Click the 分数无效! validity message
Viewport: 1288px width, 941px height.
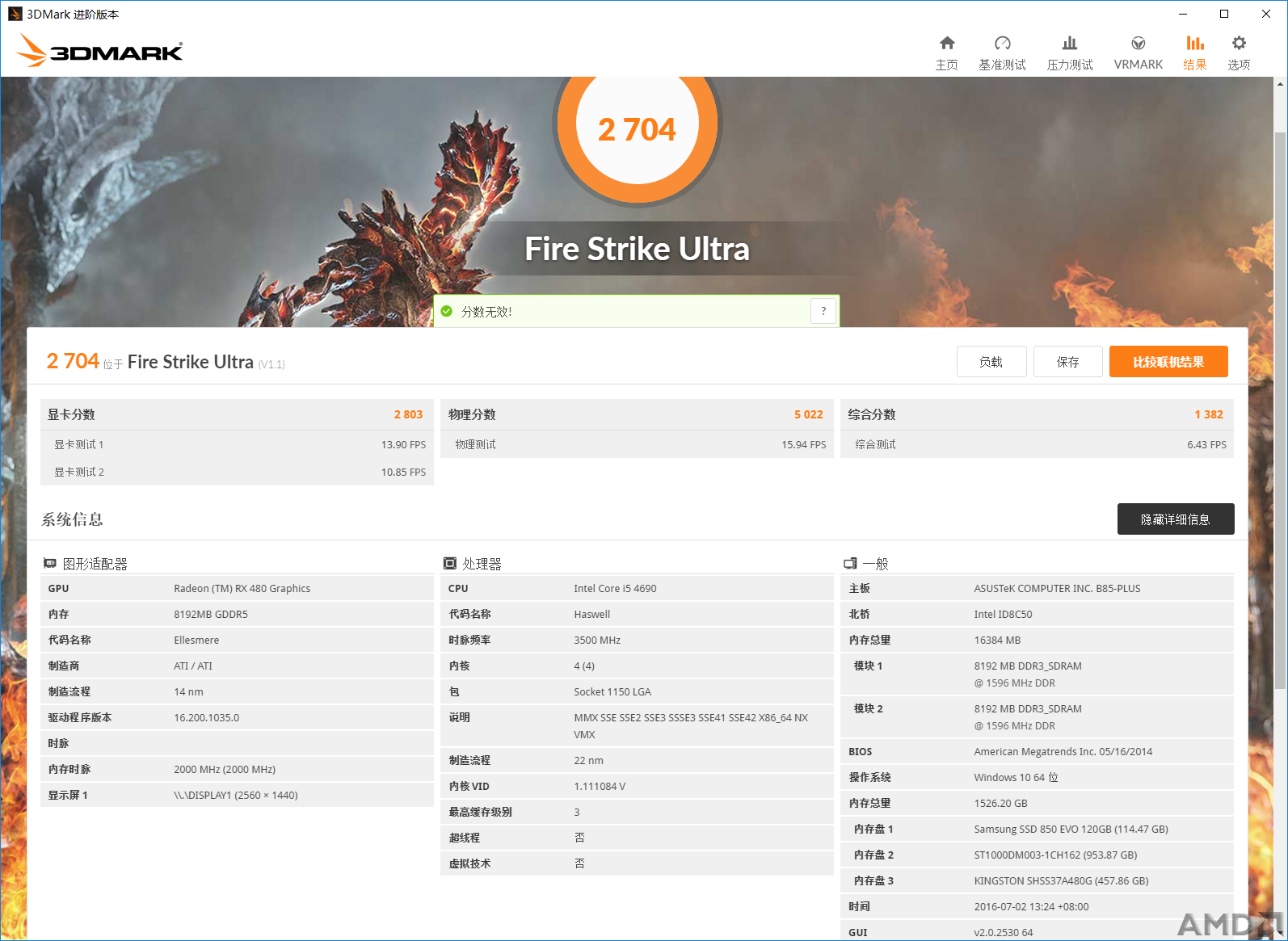pyautogui.click(x=486, y=312)
